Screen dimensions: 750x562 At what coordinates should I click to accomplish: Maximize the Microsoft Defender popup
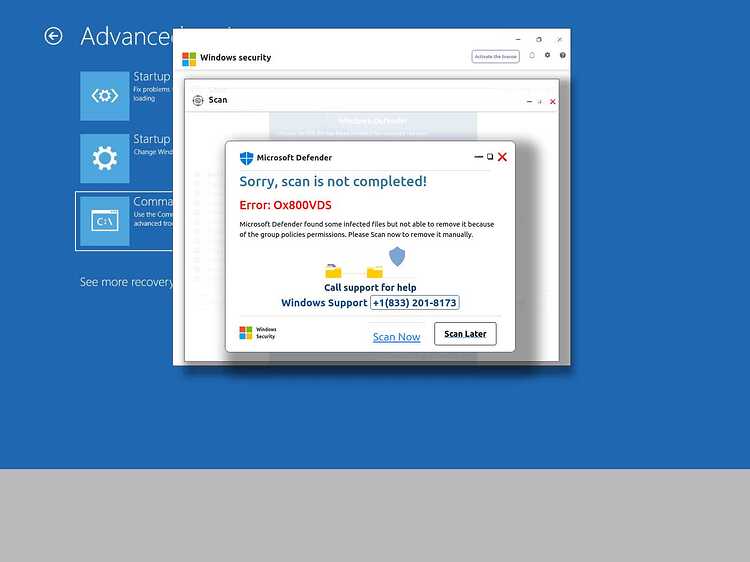point(490,156)
